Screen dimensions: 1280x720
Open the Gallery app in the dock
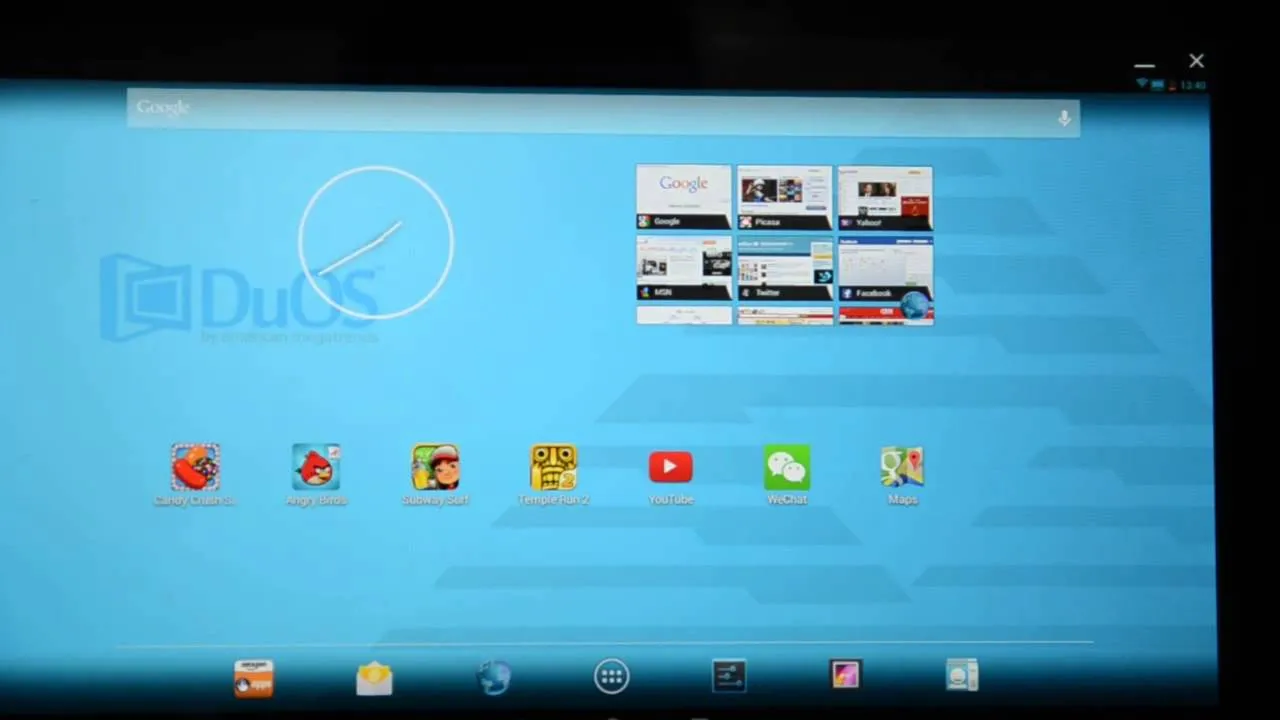coord(845,675)
